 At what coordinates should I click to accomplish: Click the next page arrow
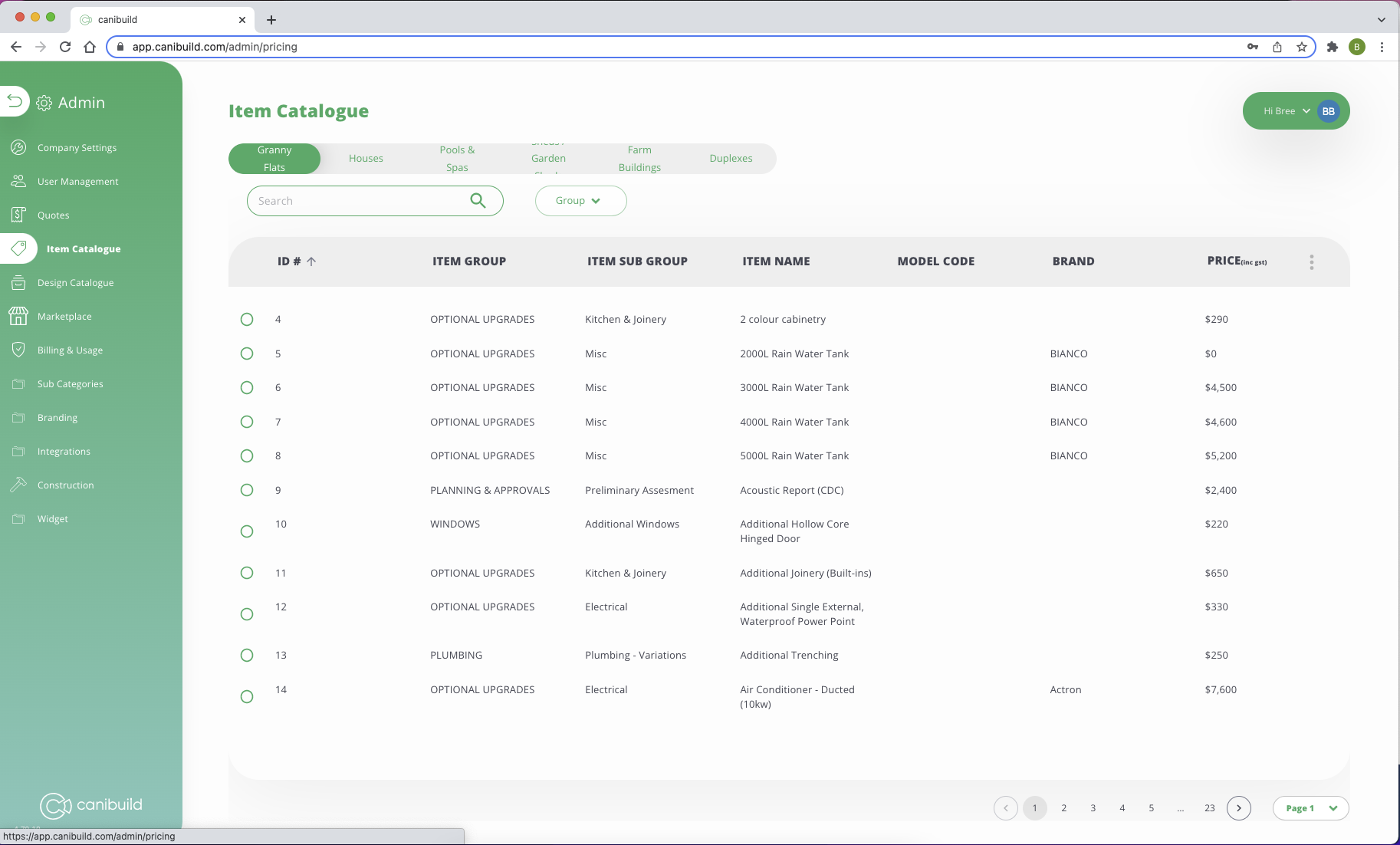click(x=1238, y=807)
